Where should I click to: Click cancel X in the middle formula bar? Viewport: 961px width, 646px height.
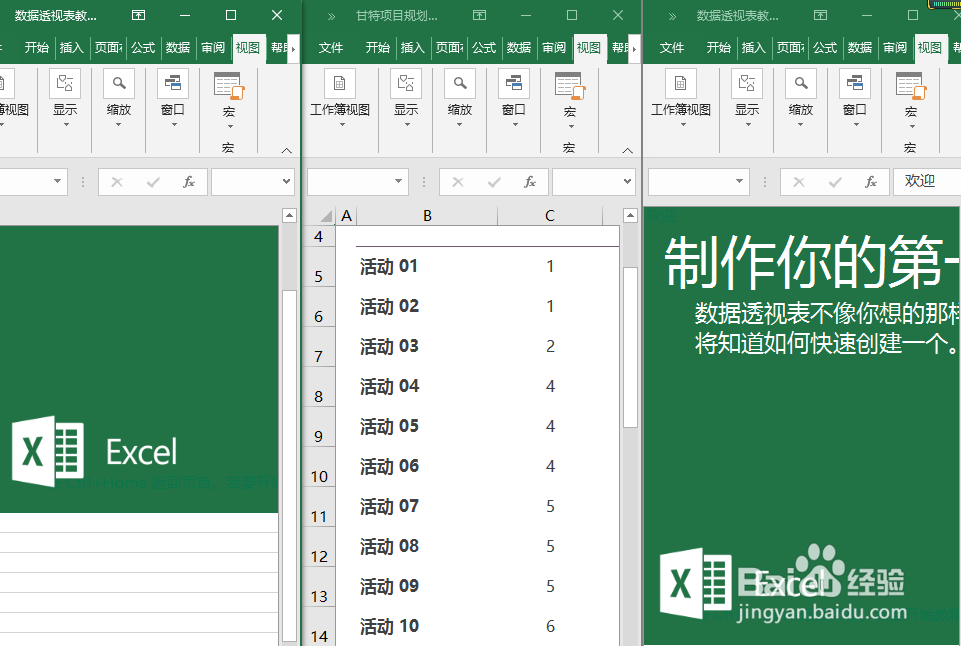pos(458,182)
